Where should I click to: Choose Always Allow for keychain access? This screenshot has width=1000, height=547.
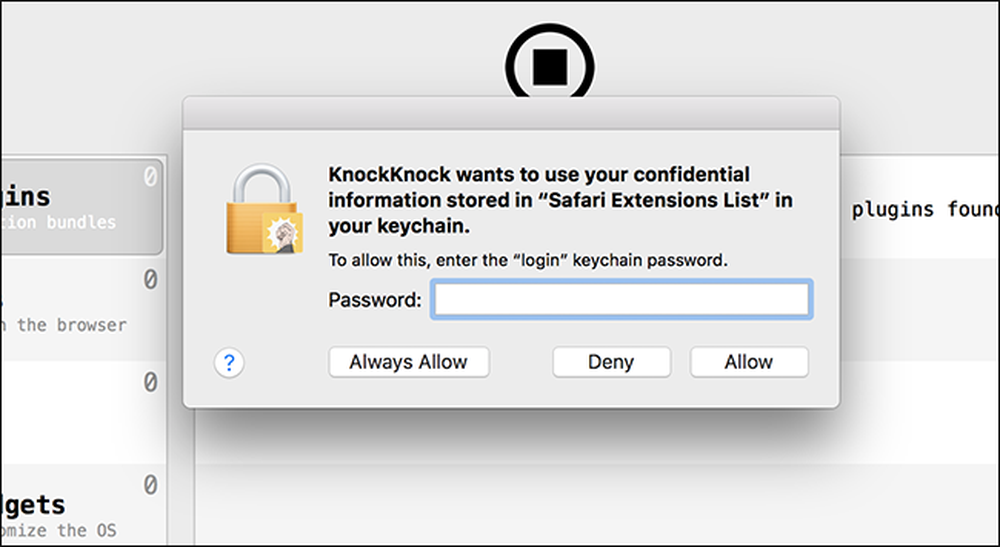[x=409, y=362]
